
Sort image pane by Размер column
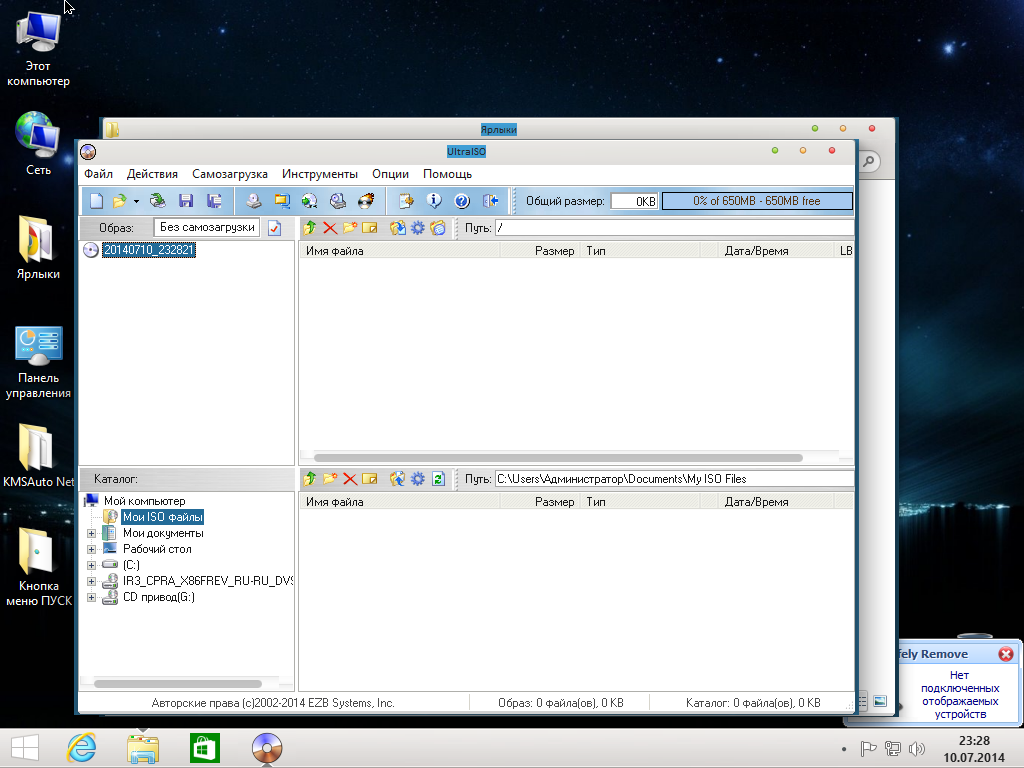pyautogui.click(x=539, y=251)
